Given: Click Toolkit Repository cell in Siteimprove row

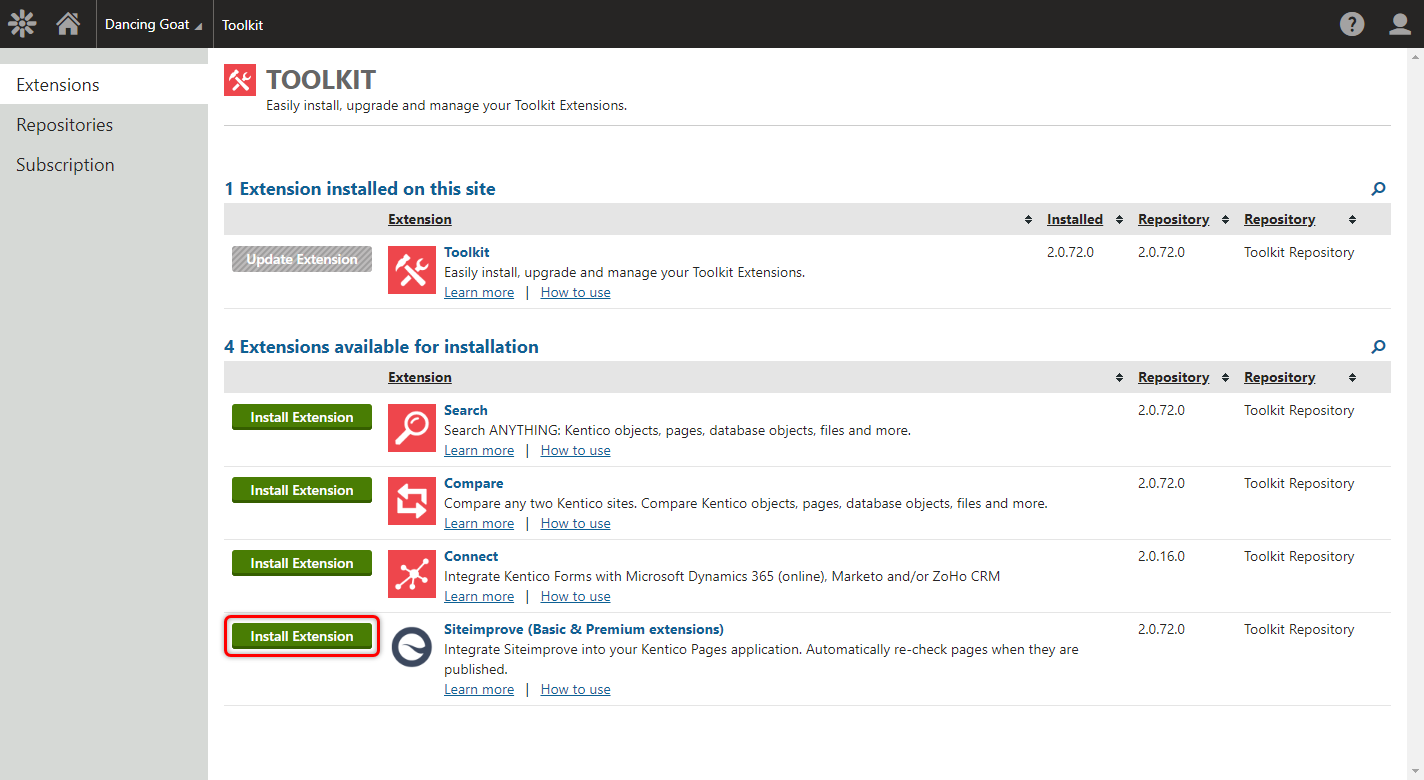Looking at the screenshot, I should [1299, 629].
